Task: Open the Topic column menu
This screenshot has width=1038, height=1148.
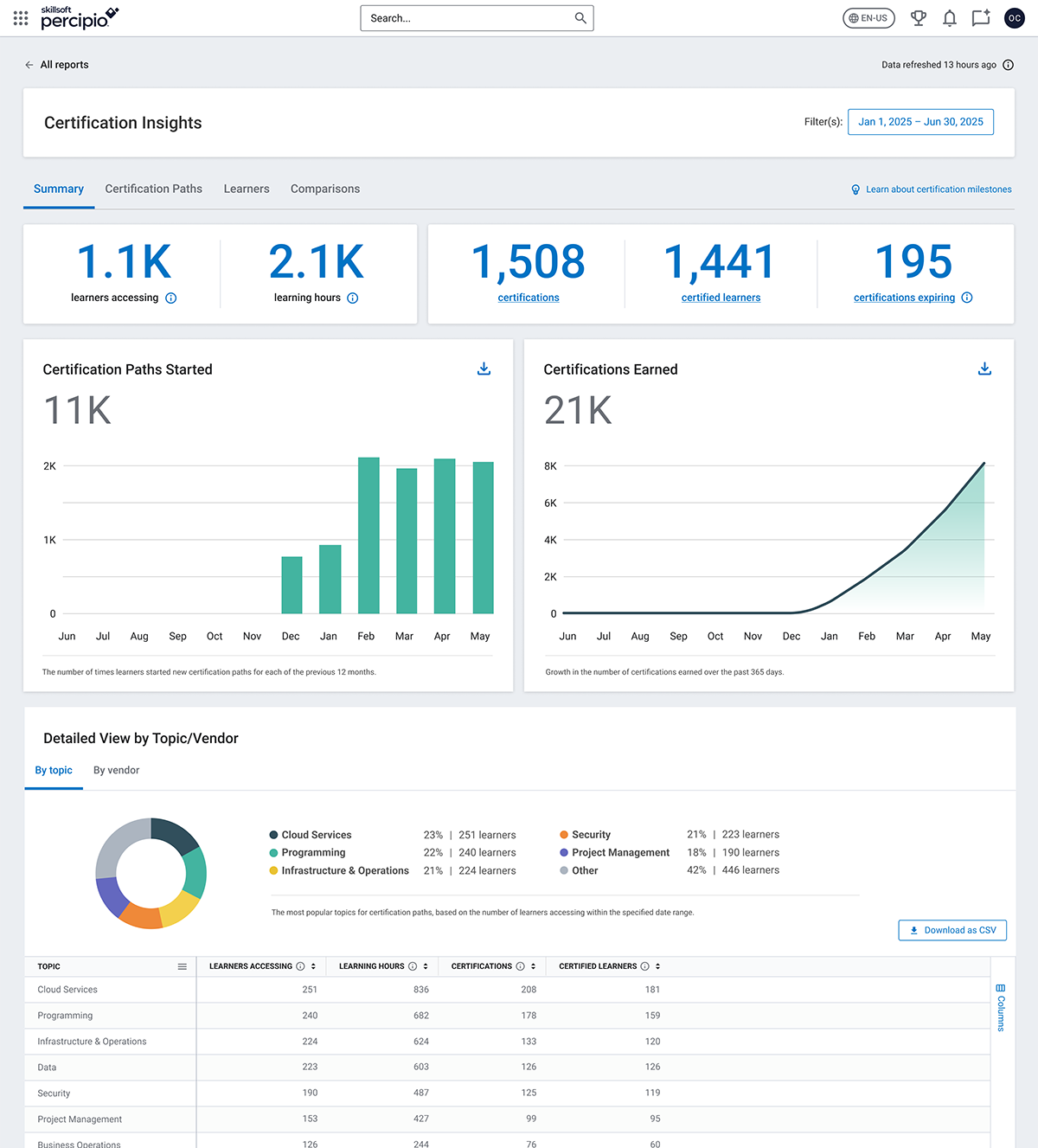Action: click(x=182, y=966)
